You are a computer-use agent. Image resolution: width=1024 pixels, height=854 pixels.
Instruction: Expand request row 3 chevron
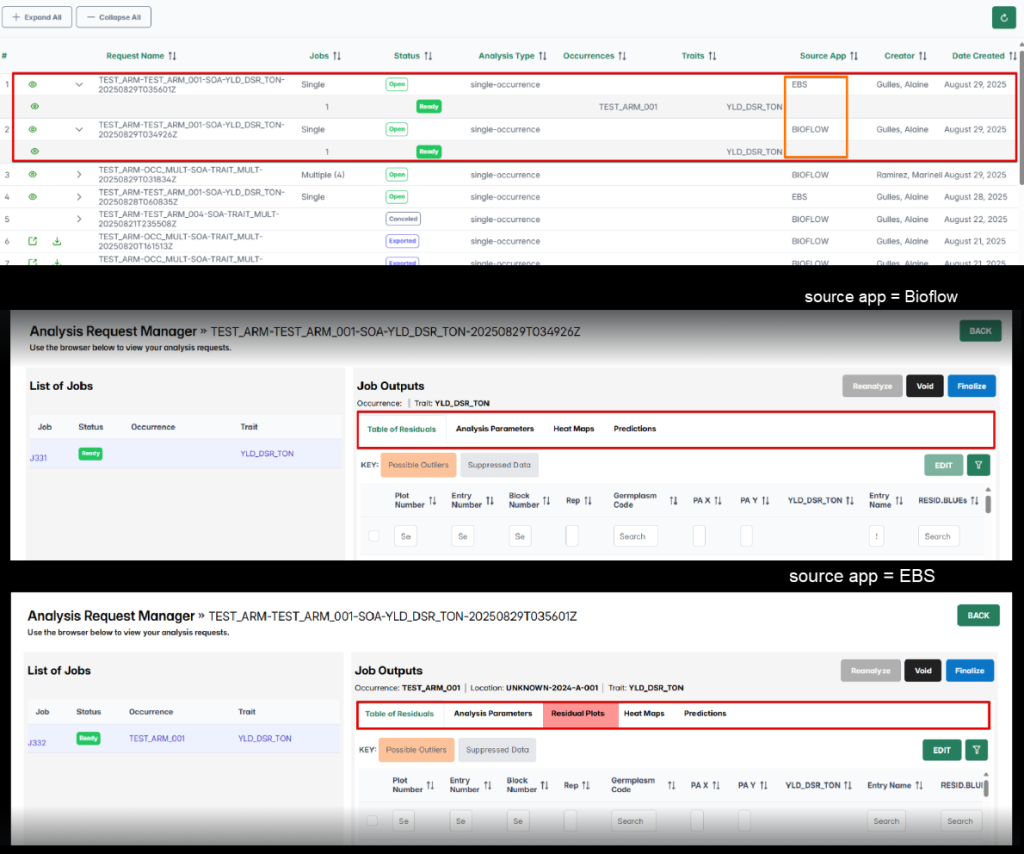(x=79, y=174)
